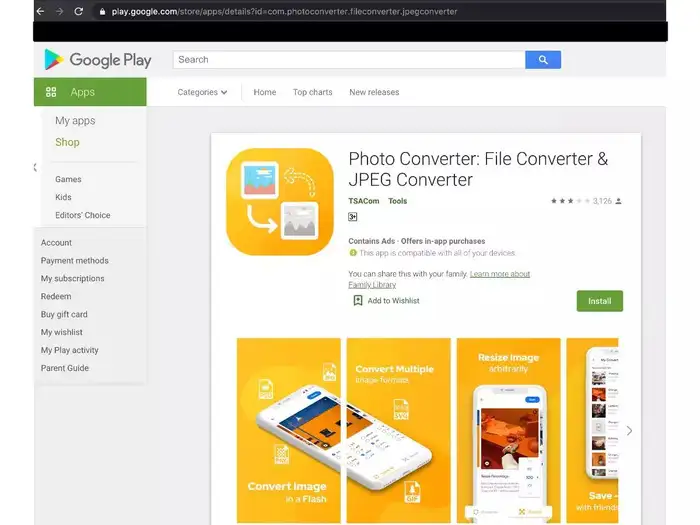Viewport: 700px width, 525px height.
Task: Select My apps in sidebar
Action: (x=75, y=121)
